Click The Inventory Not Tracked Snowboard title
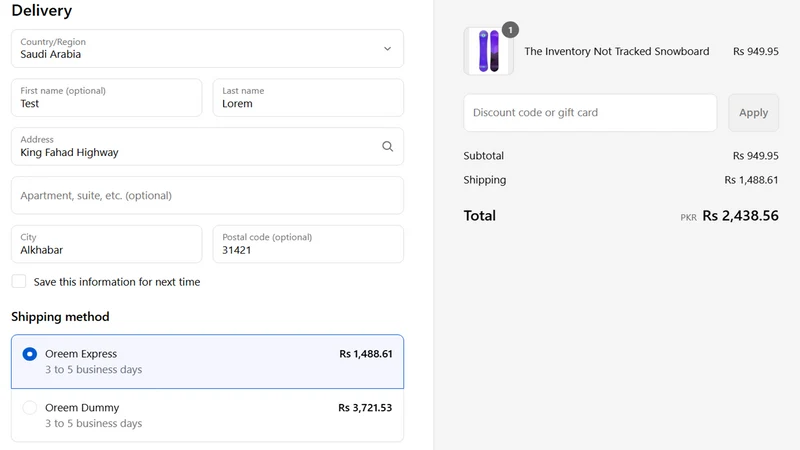Viewport: 800px width, 450px height. (616, 52)
